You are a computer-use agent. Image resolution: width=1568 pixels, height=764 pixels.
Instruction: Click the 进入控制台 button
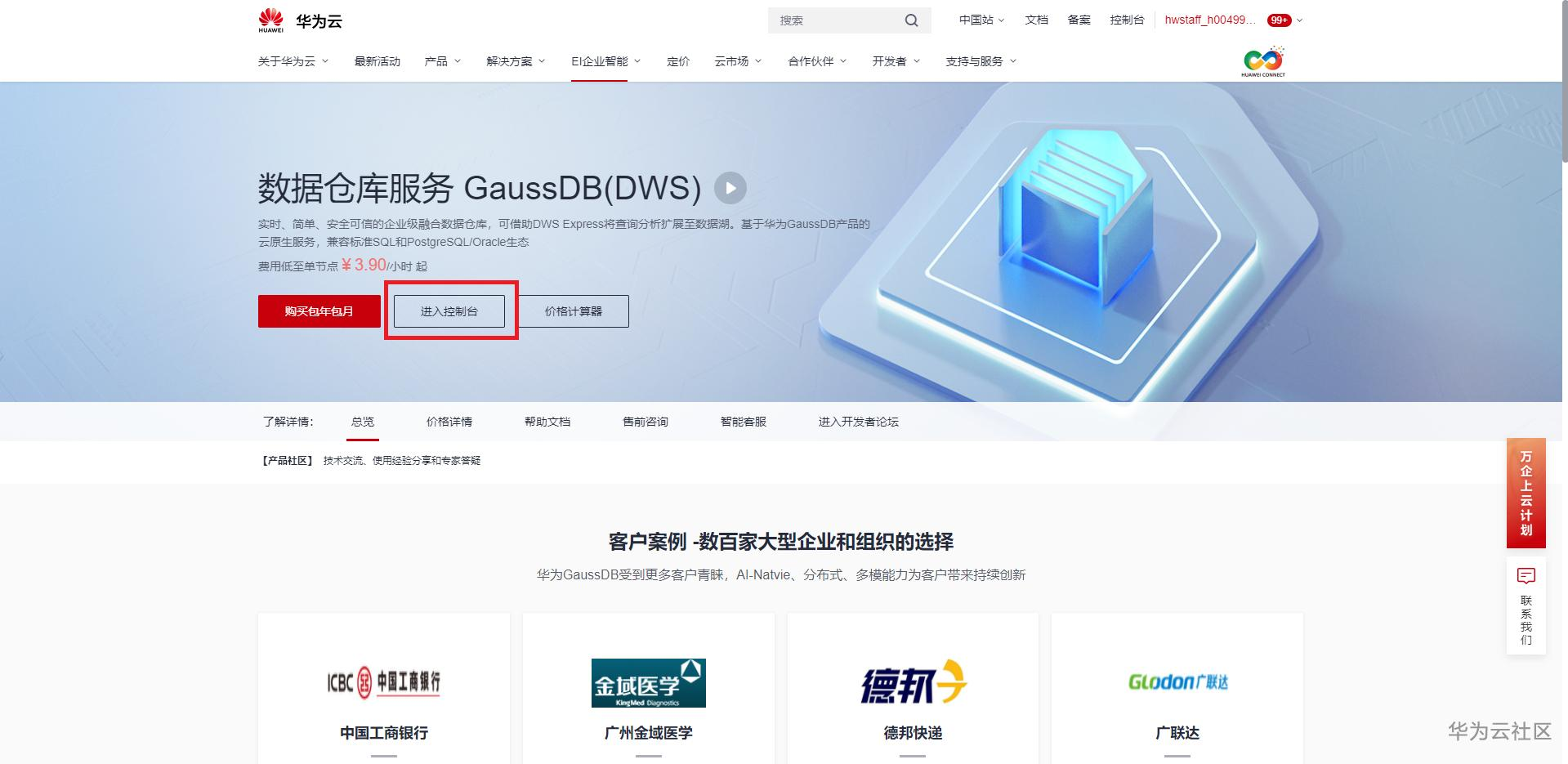[x=449, y=311]
